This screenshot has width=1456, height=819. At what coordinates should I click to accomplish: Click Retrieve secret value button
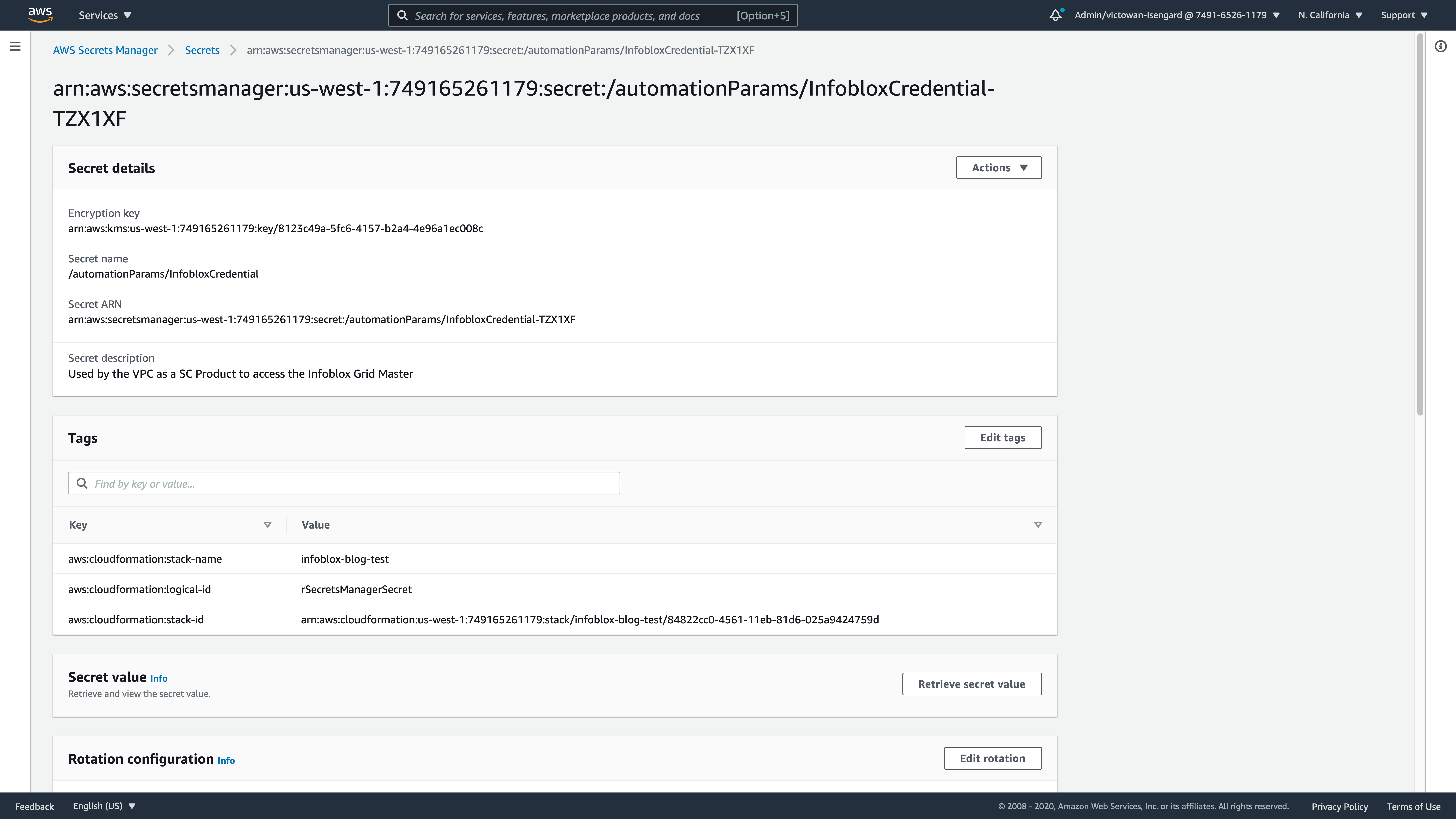(972, 684)
